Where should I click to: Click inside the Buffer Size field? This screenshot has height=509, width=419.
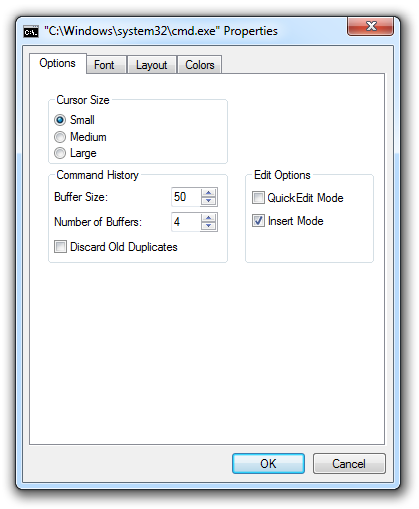(x=186, y=197)
